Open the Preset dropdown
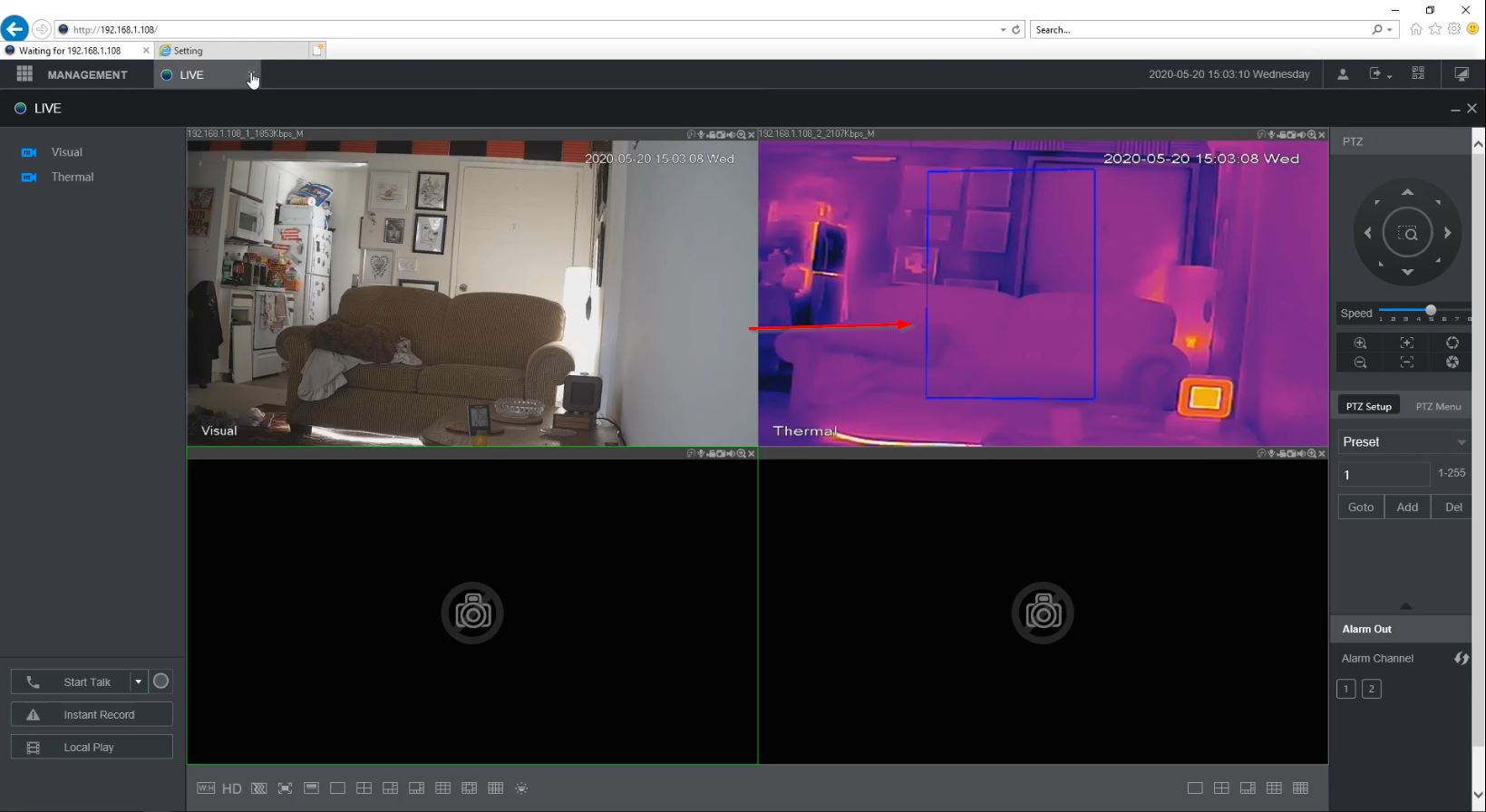1486x812 pixels. [x=1403, y=442]
